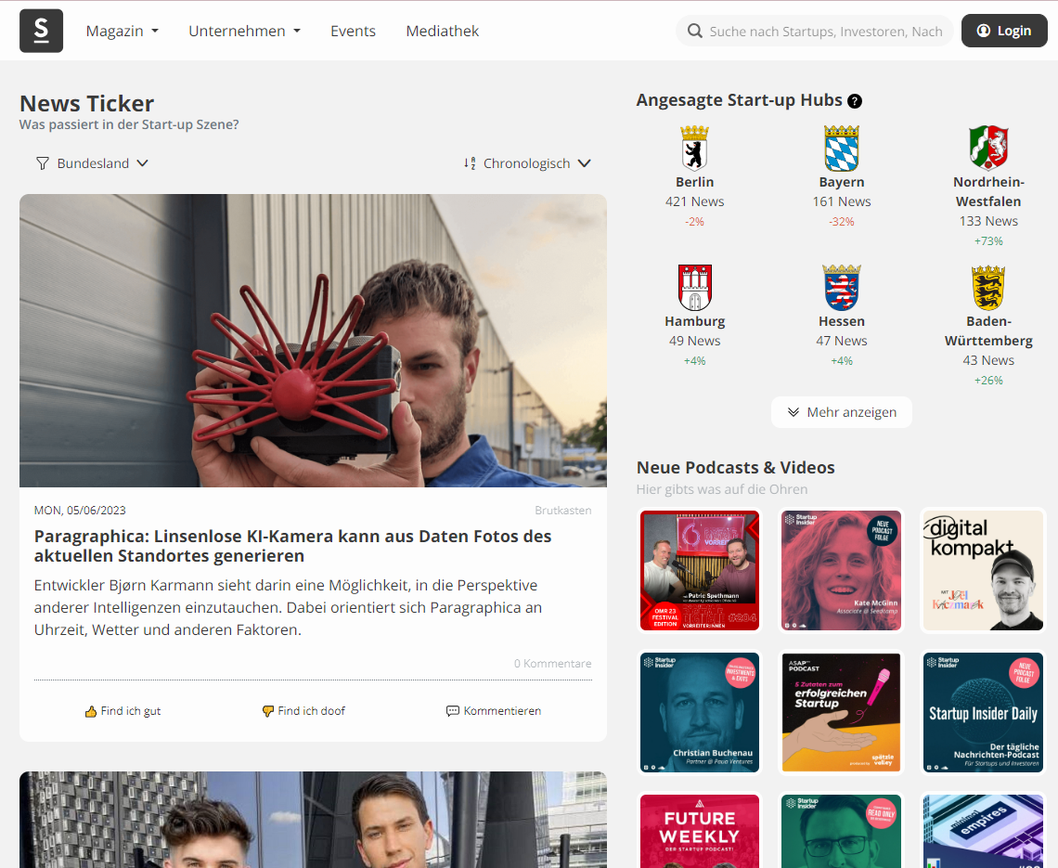Open the OMR 23 Festival Edition podcast
1058x868 pixels.
pyautogui.click(x=700, y=570)
